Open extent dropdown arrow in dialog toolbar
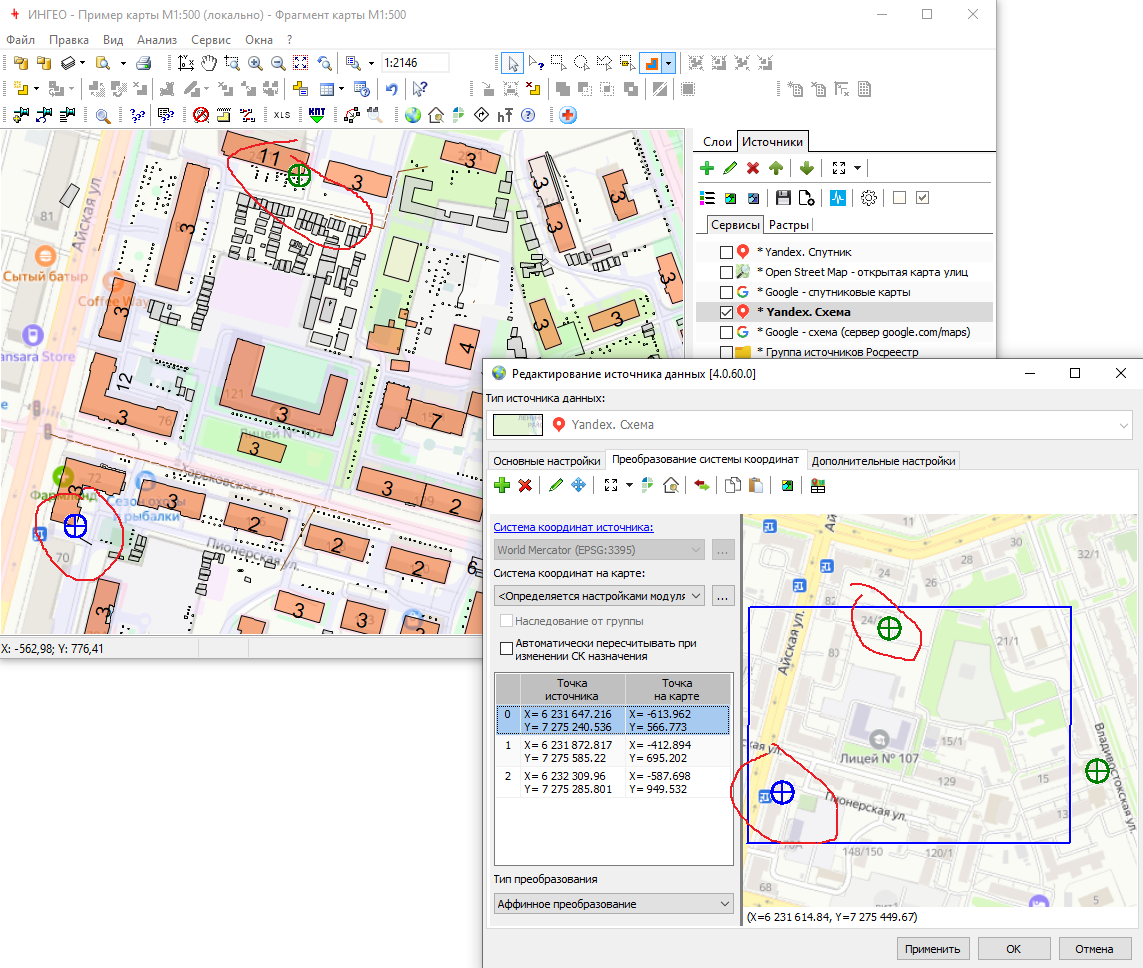The height and width of the screenshot is (968, 1143). pyautogui.click(x=629, y=485)
